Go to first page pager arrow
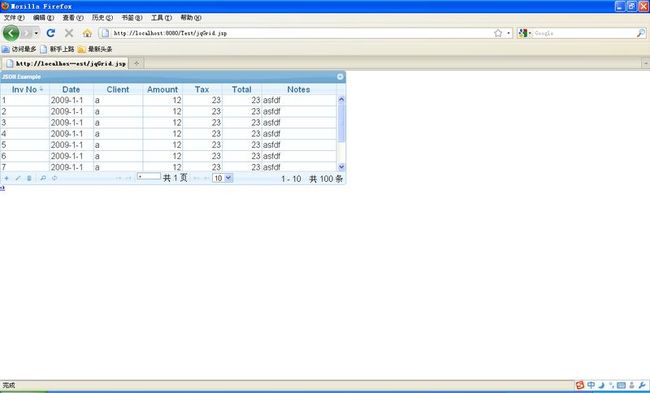650x393 pixels. pos(118,178)
